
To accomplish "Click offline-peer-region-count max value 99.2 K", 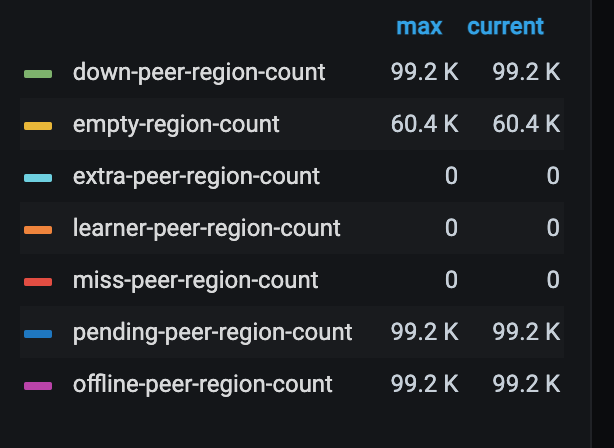I will click(424, 385).
